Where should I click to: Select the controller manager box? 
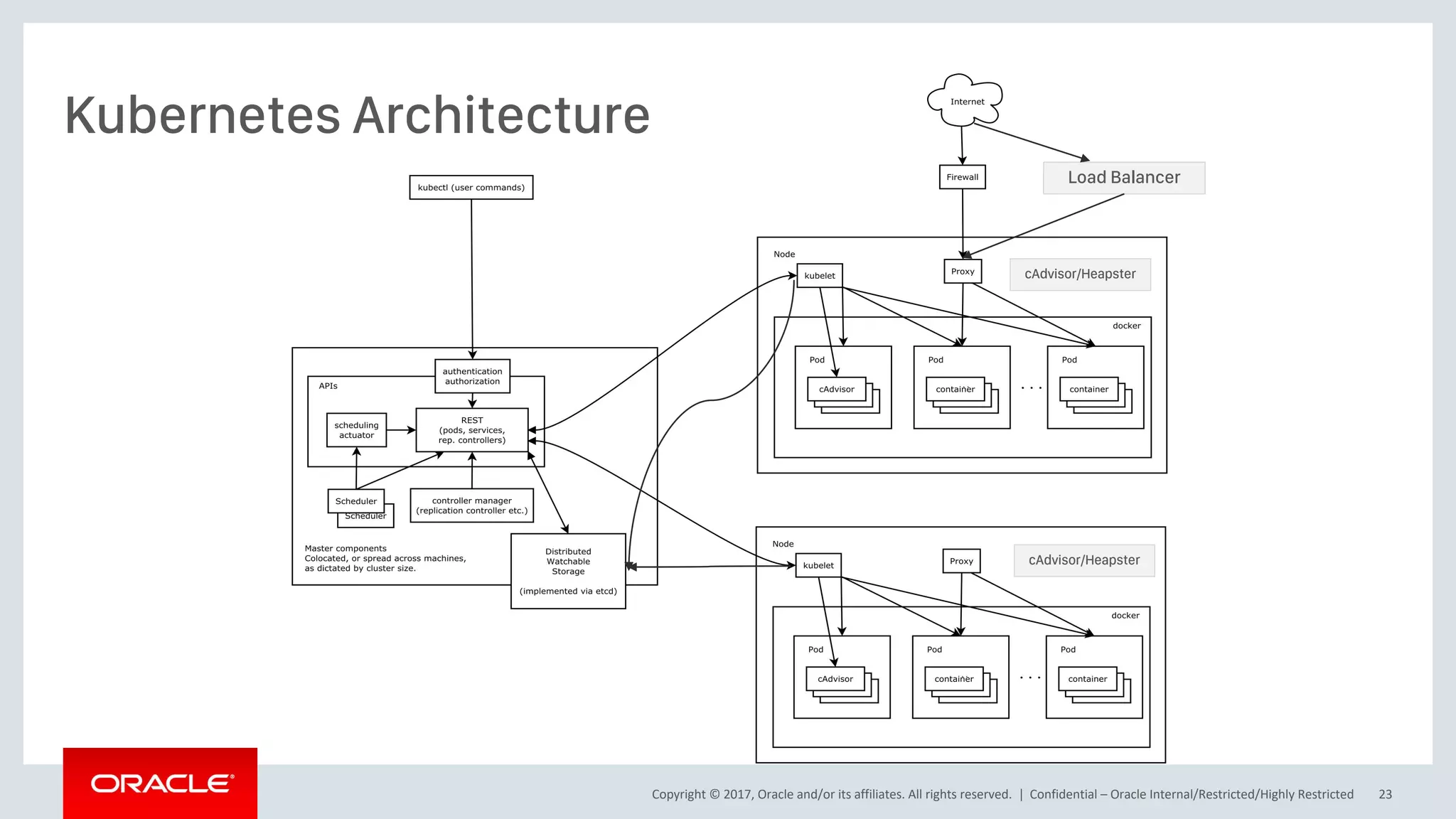pyautogui.click(x=471, y=505)
